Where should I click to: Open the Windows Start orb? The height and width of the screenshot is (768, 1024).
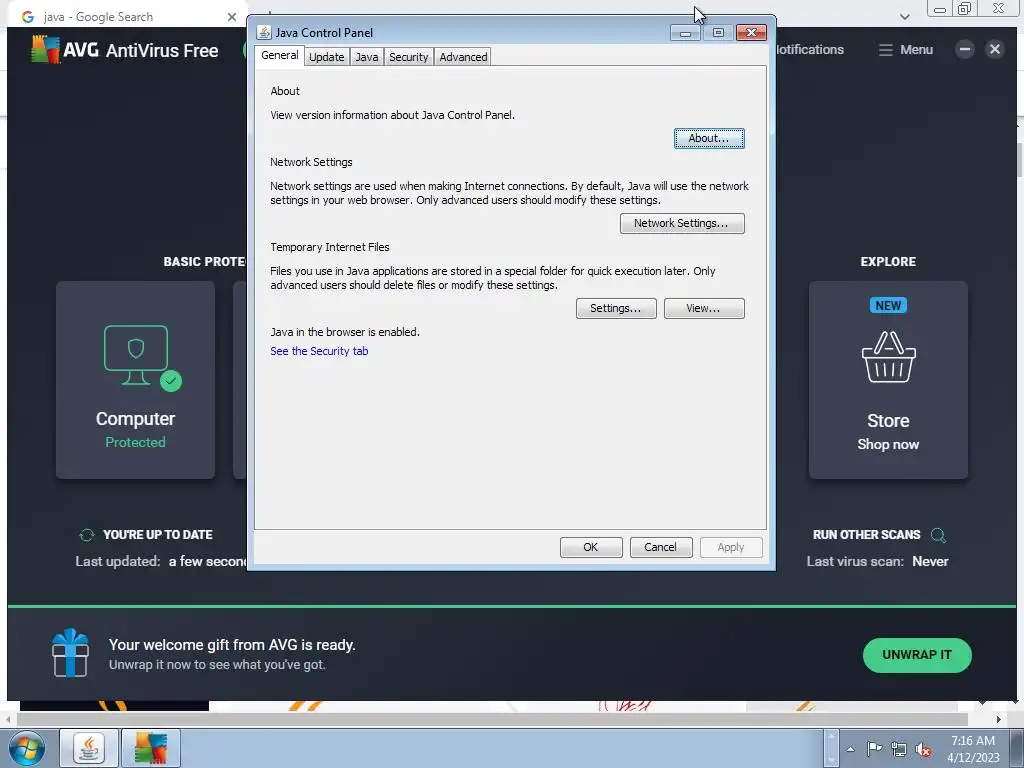pyautogui.click(x=27, y=748)
